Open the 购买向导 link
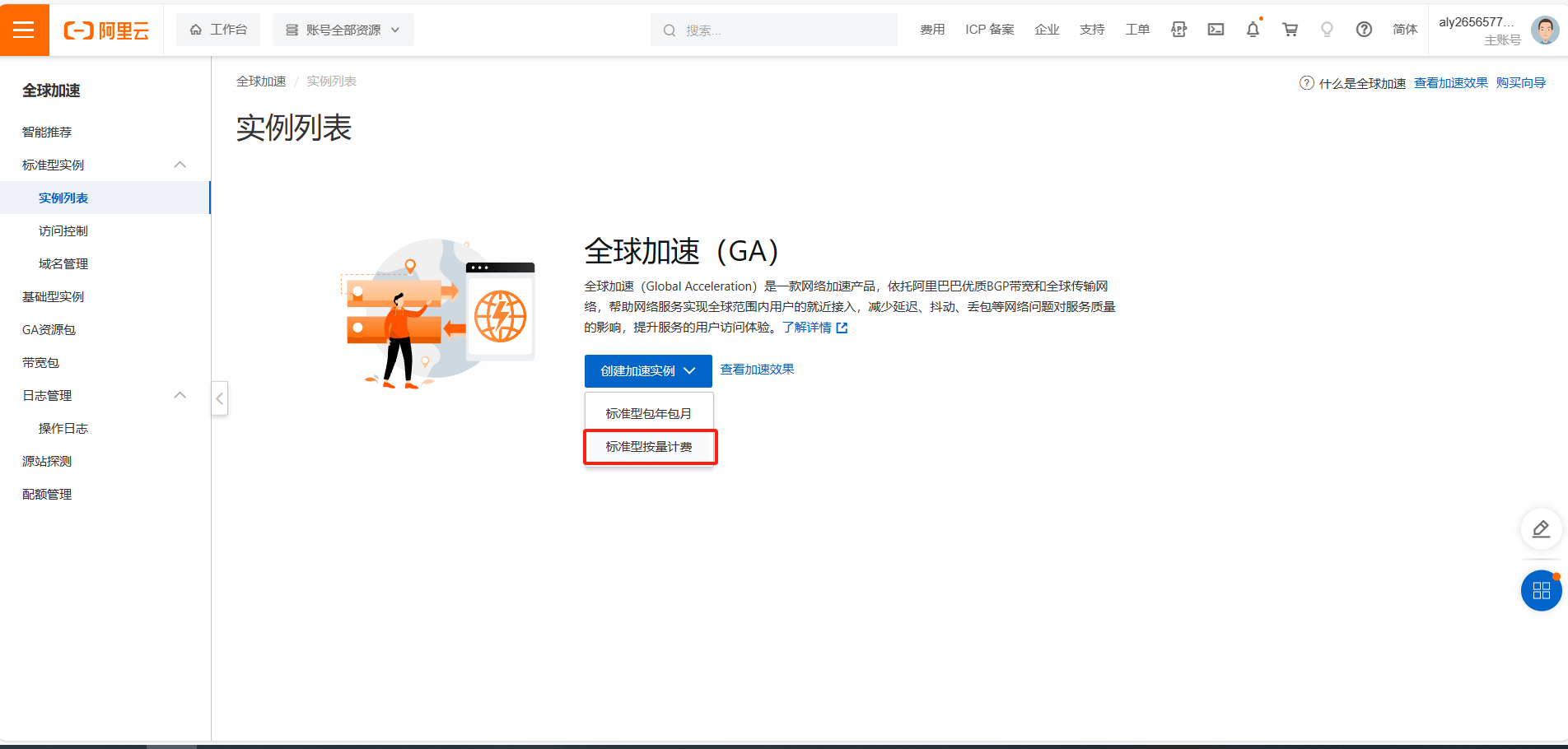This screenshot has width=1568, height=749. click(x=1520, y=83)
